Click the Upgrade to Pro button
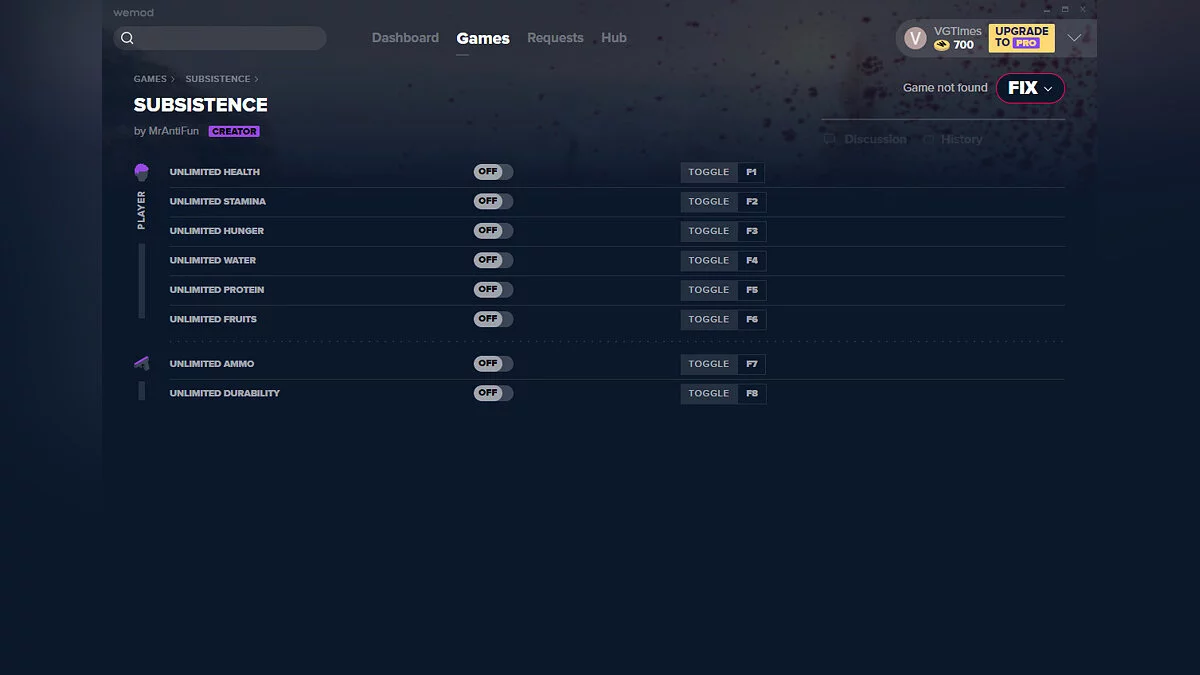The height and width of the screenshot is (675, 1200). tap(1021, 38)
